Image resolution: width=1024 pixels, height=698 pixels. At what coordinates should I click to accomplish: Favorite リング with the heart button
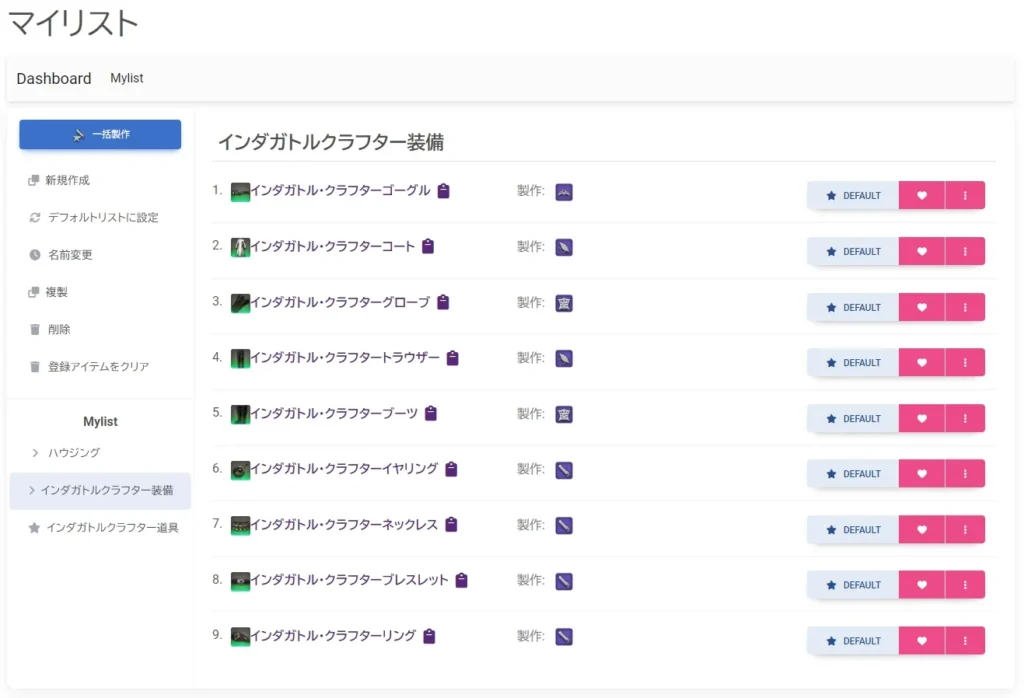921,641
